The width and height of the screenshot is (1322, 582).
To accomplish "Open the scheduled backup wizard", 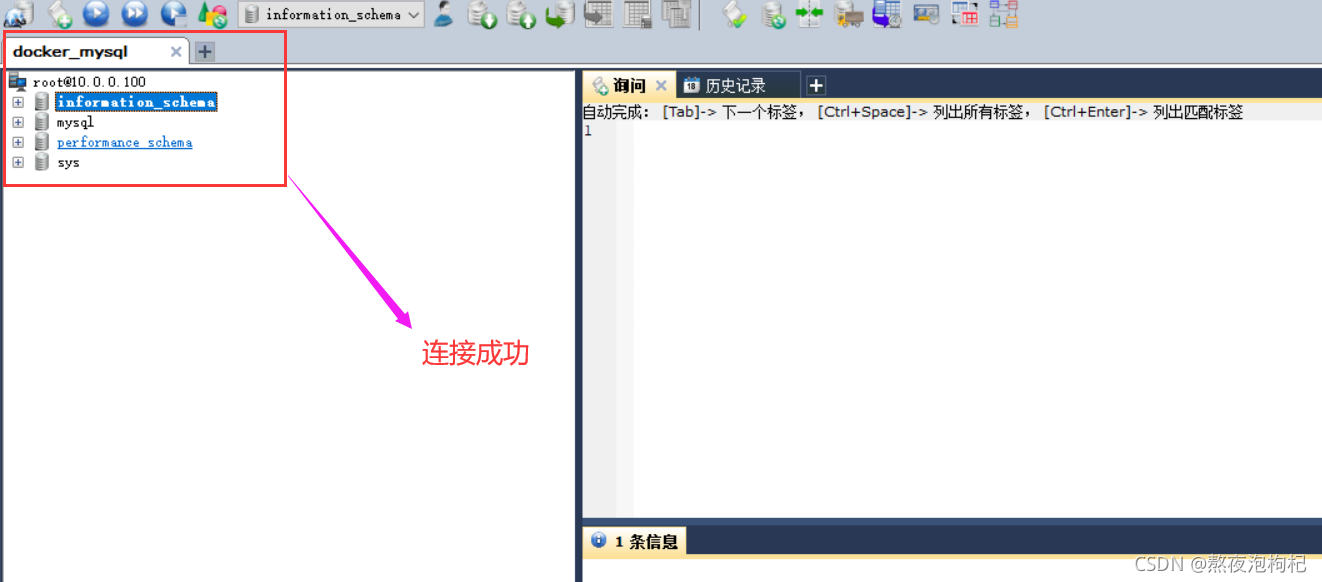I will pos(886,14).
